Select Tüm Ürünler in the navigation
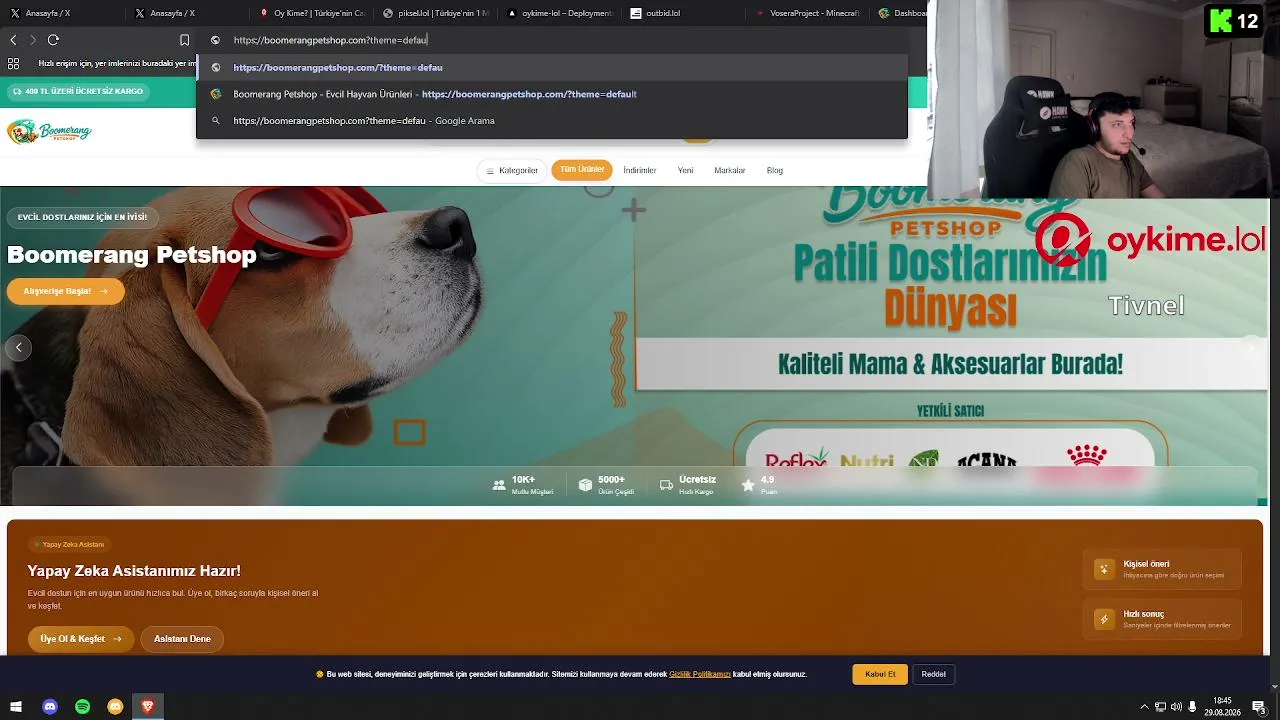This screenshot has height=720, width=1280. pos(582,170)
